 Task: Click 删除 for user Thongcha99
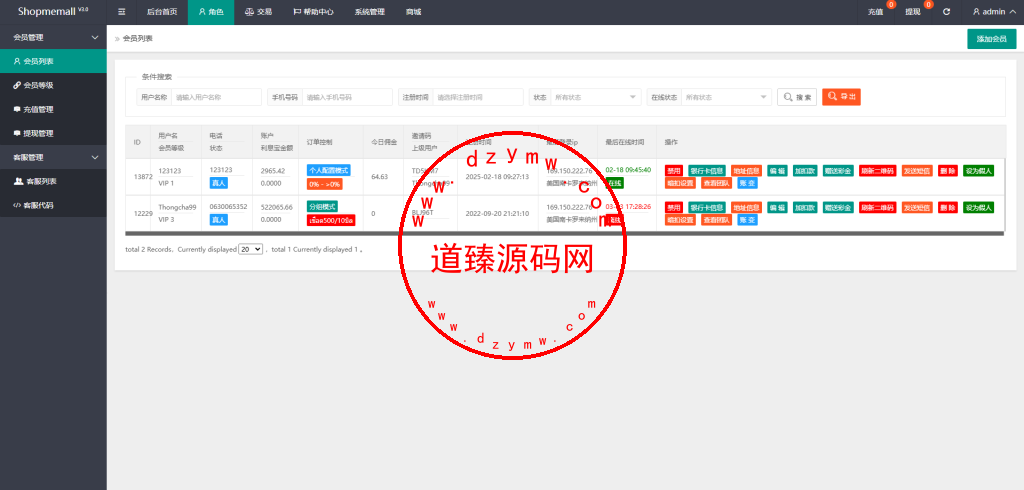click(948, 207)
